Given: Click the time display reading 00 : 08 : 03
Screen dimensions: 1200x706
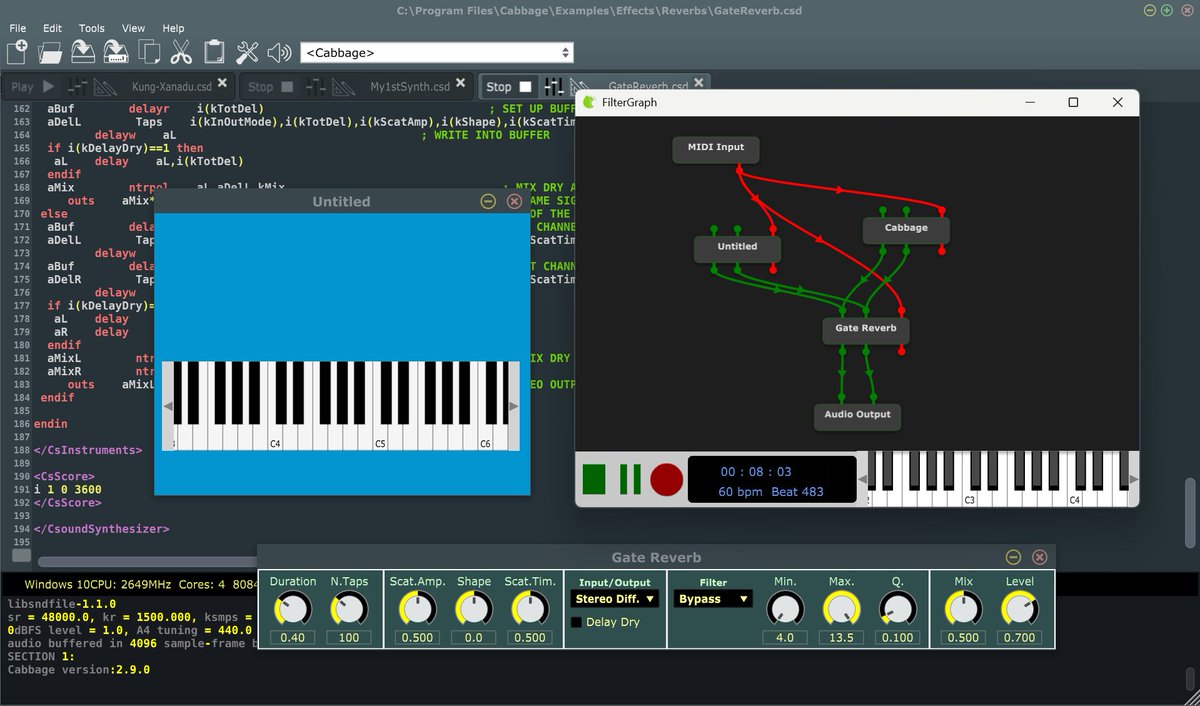Looking at the screenshot, I should coord(756,471).
